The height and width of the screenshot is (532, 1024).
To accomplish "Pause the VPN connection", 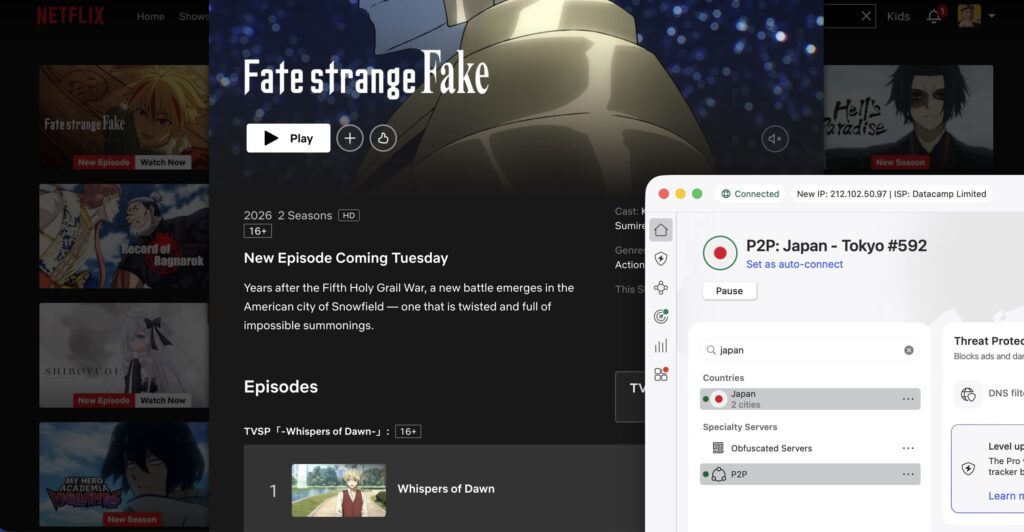I will click(x=729, y=291).
